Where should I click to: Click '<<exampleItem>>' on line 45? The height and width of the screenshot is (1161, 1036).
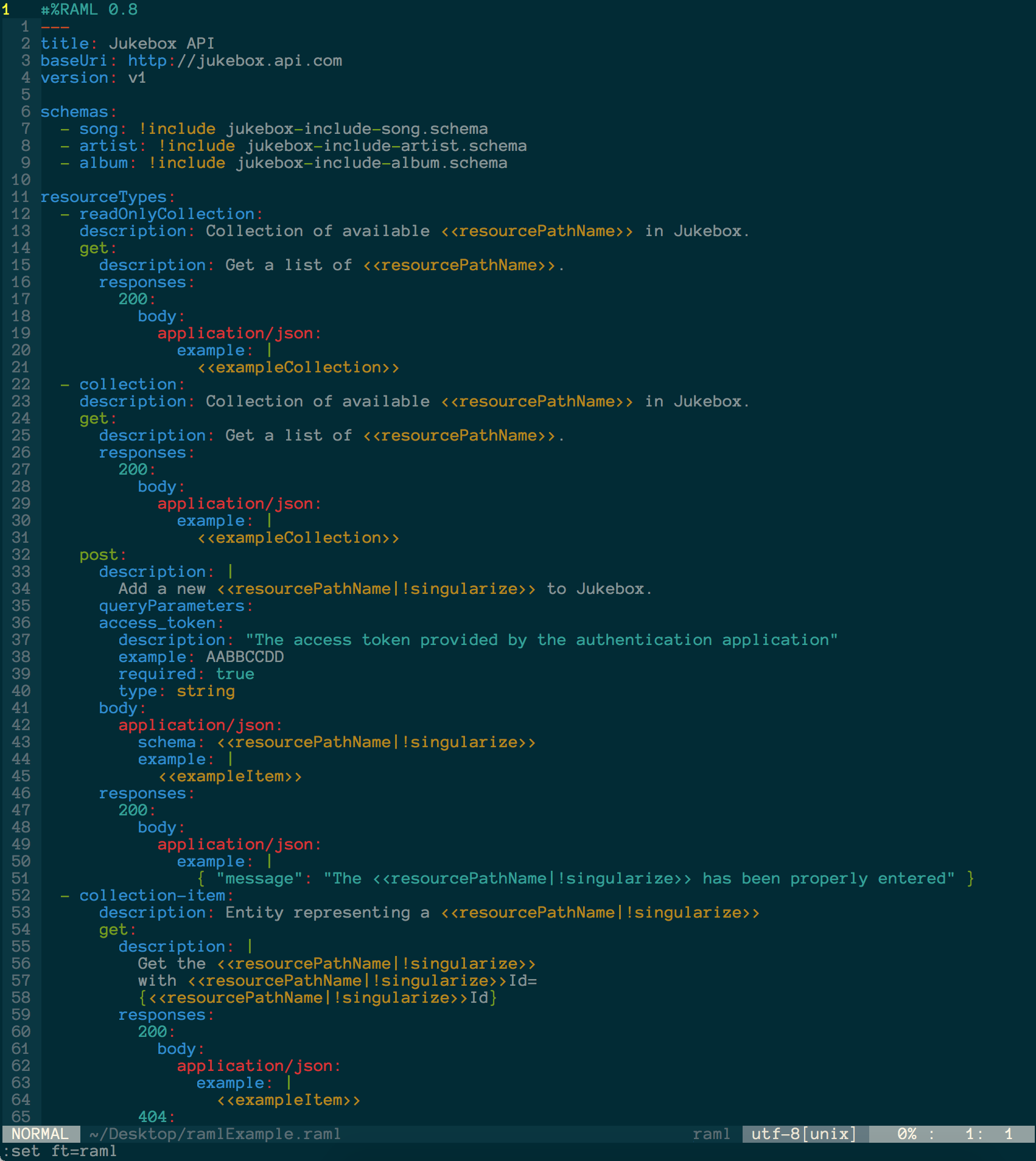click(x=230, y=776)
